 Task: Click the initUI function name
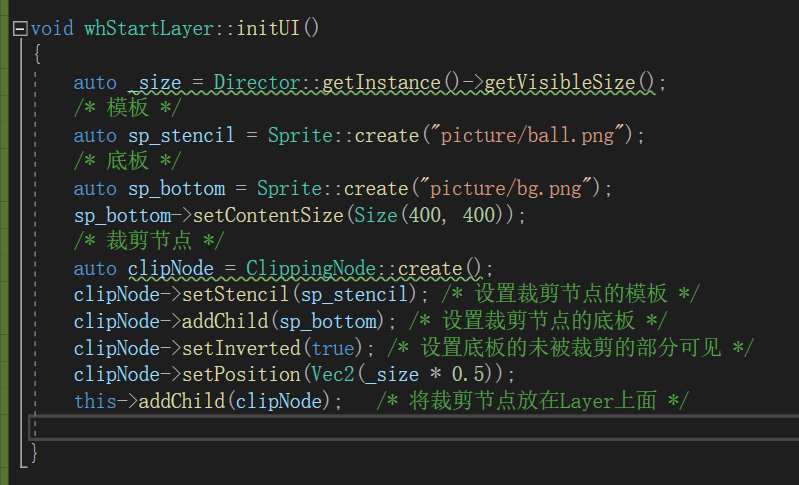click(x=268, y=28)
